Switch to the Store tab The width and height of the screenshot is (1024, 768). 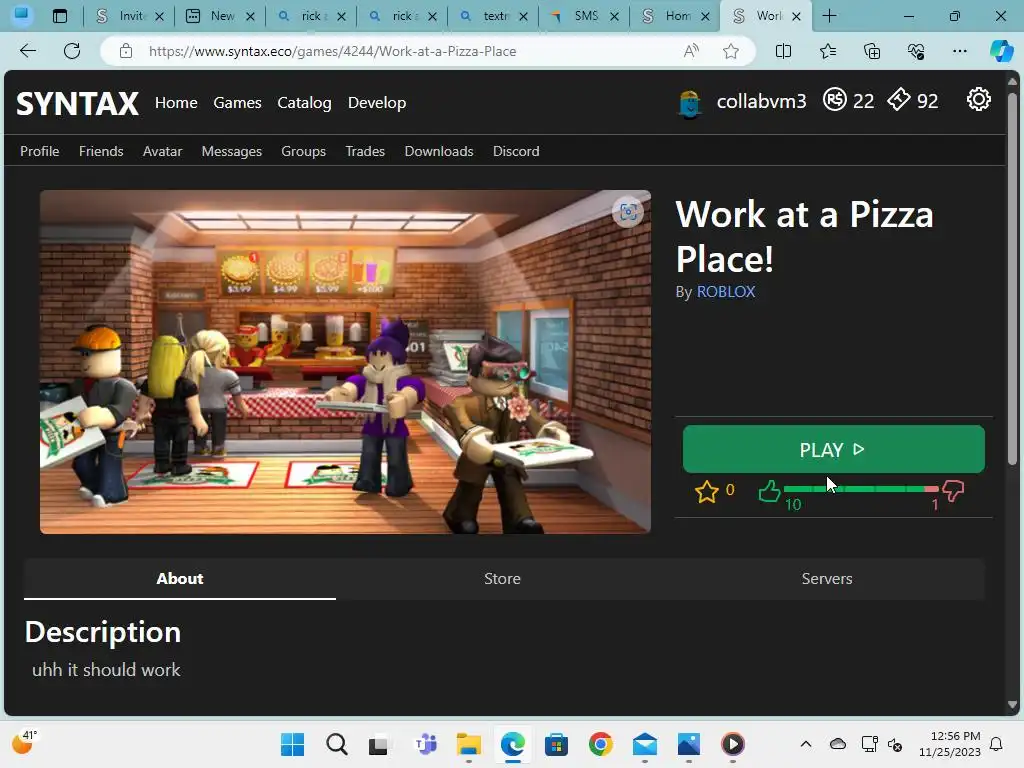(x=502, y=579)
